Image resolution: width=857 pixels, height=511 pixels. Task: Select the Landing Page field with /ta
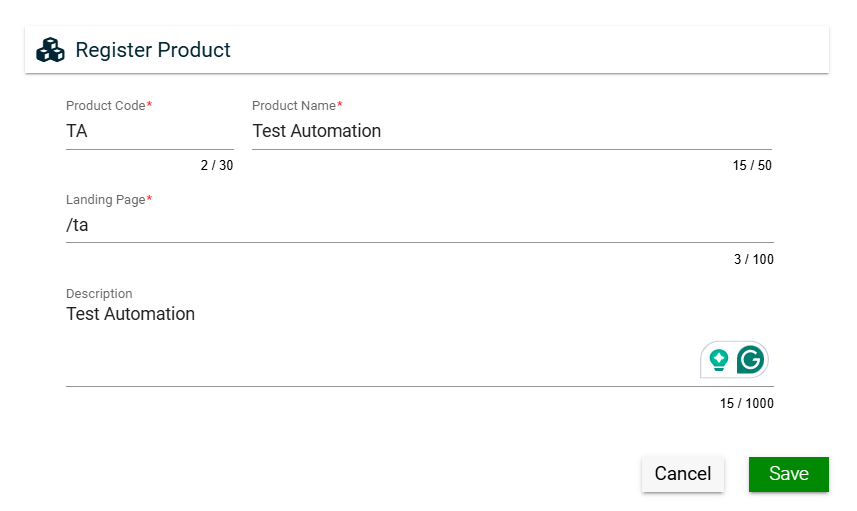419,225
